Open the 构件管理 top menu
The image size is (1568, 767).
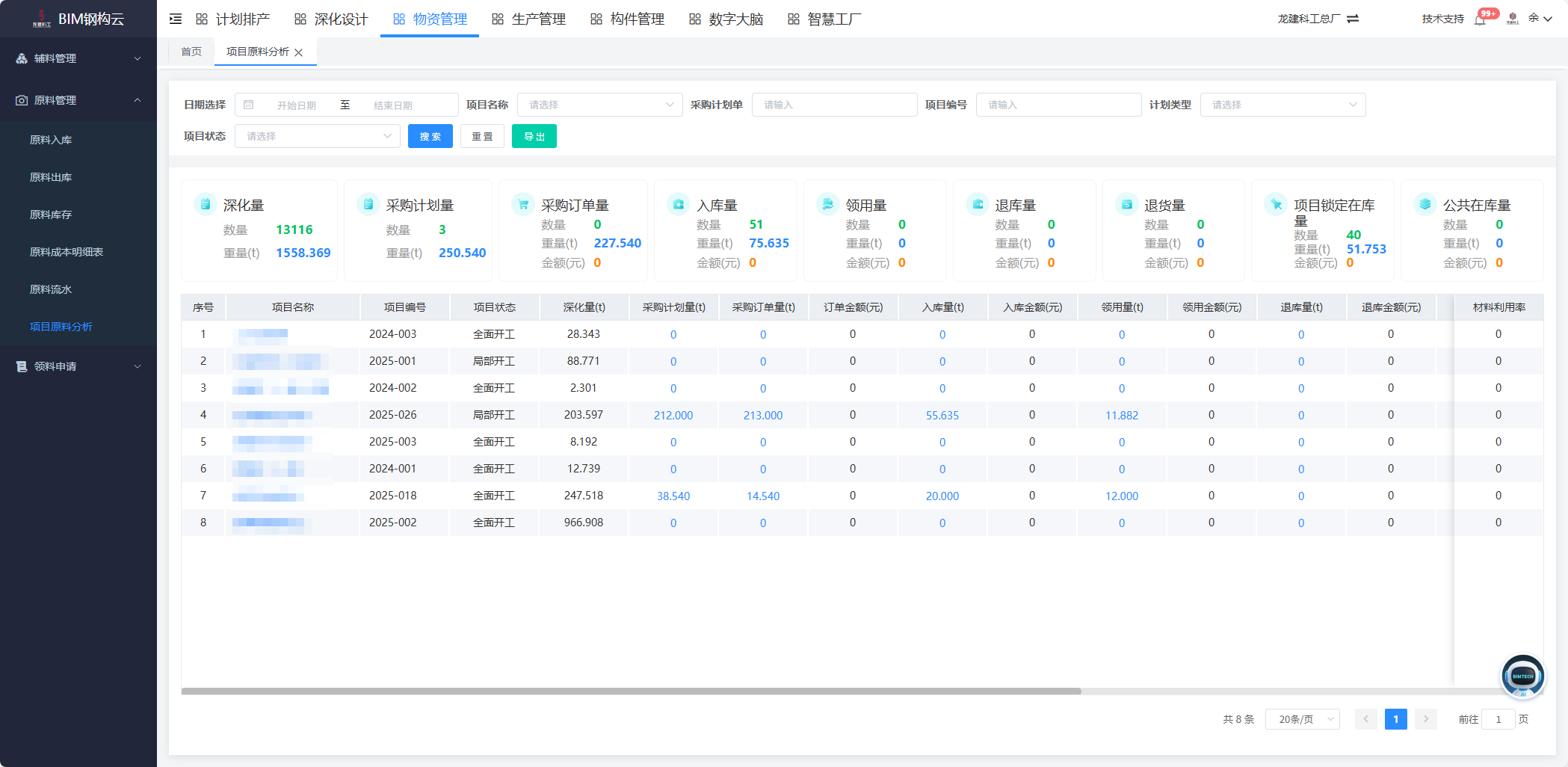click(x=627, y=19)
